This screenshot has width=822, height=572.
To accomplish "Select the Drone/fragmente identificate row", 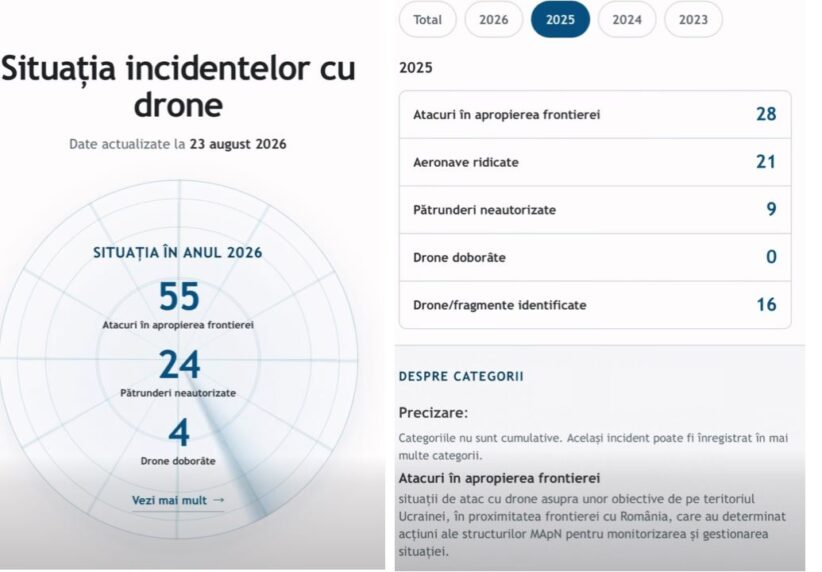I will click(x=595, y=305).
